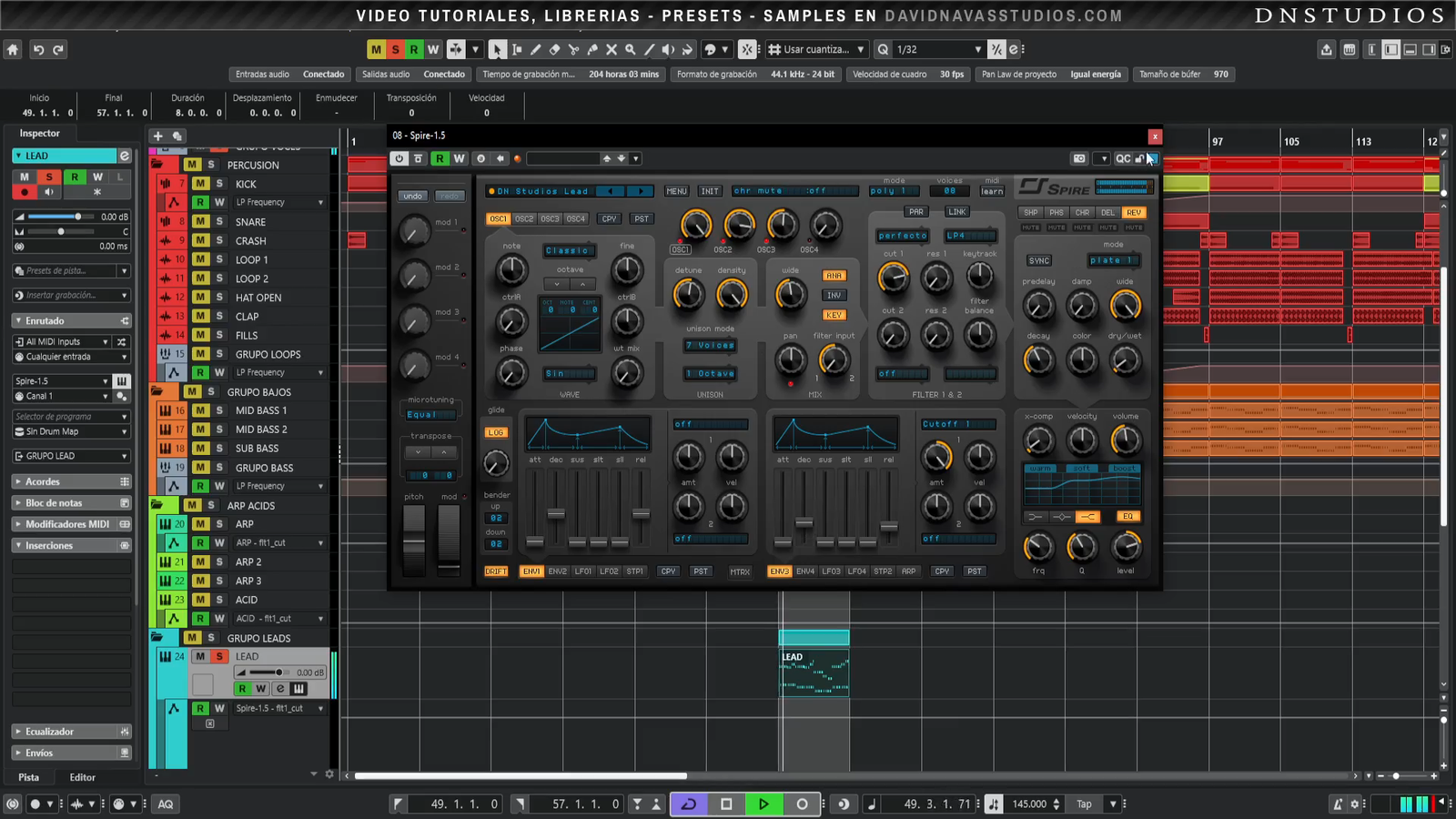Click the Undo arrow icon
The image size is (1456, 819).
(x=38, y=49)
